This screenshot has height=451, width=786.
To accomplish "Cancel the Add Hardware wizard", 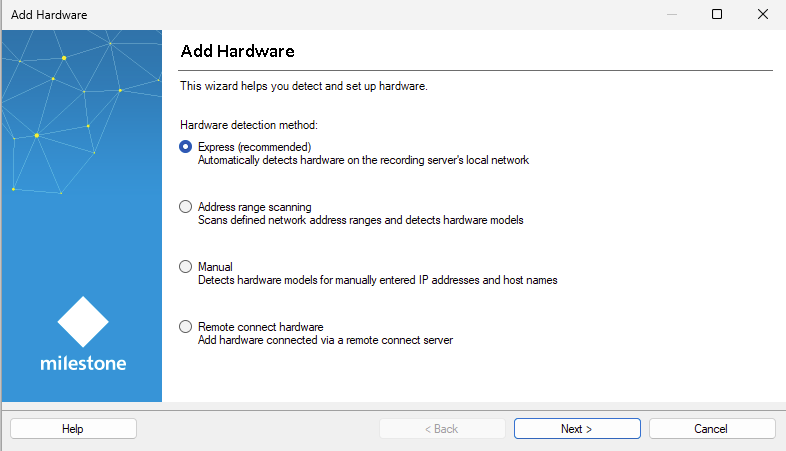I will [x=712, y=429].
